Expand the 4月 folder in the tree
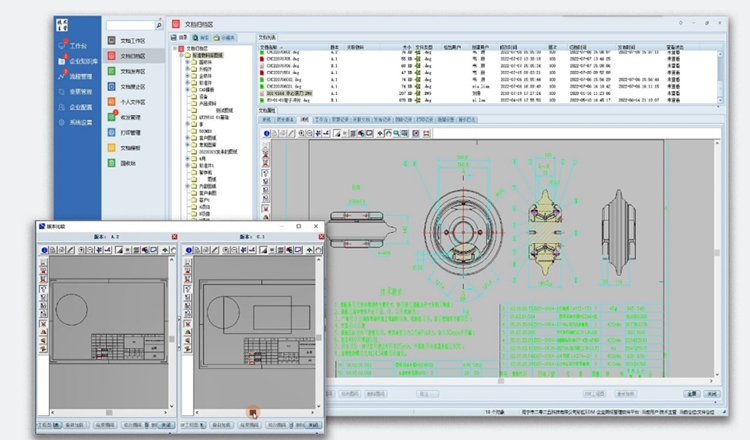This screenshot has height=440, width=750. (187, 157)
